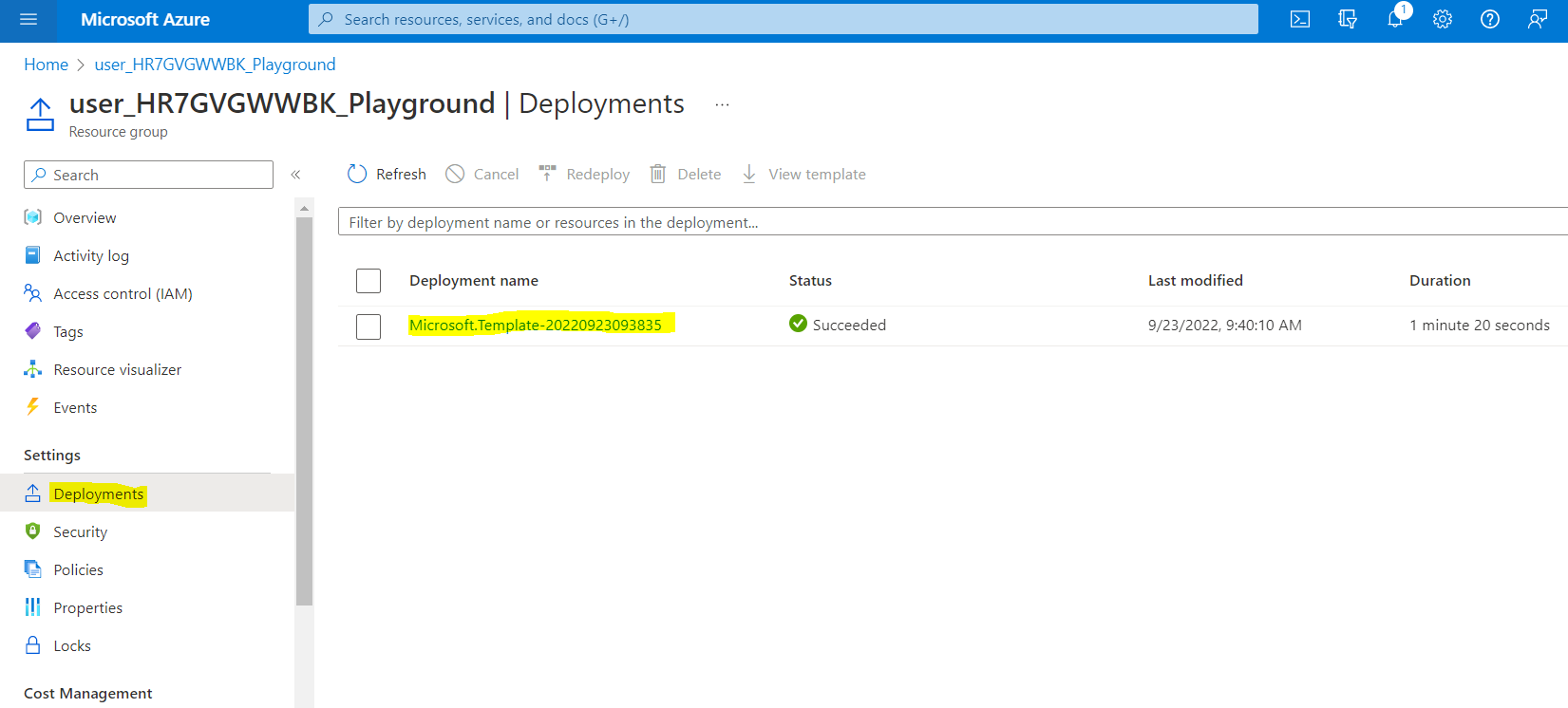Click the deployment filter text field
Viewport: 1568px width, 708px height.
pos(950,222)
